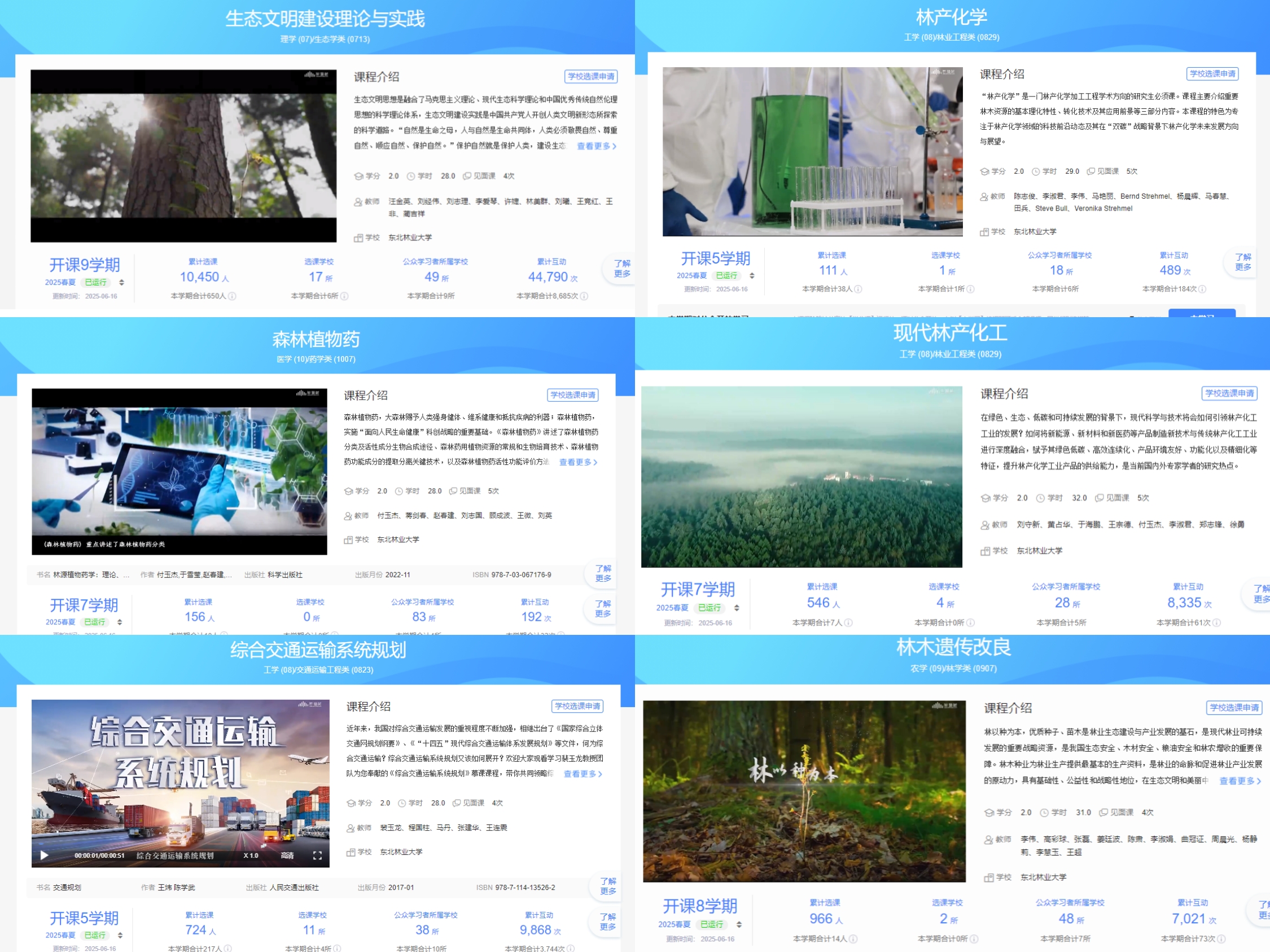Click the forest video thumbnail of 现代林产化工
The height and width of the screenshot is (952, 1270).
pyautogui.click(x=802, y=476)
